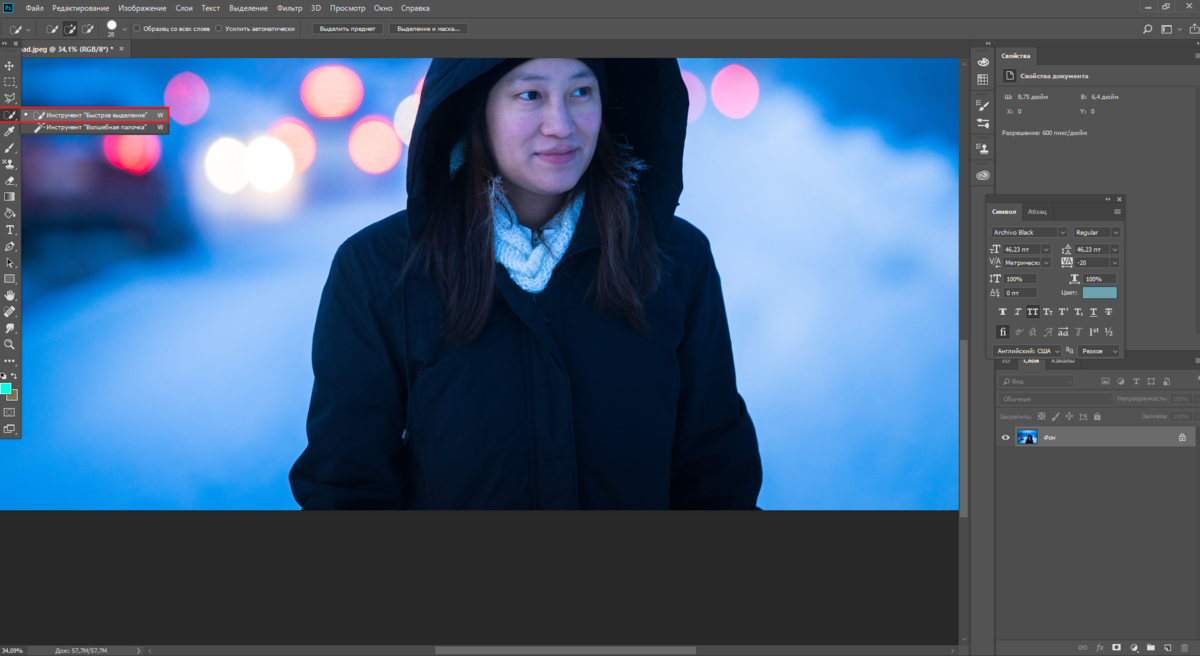Select the Hand tool

pyautogui.click(x=10, y=295)
